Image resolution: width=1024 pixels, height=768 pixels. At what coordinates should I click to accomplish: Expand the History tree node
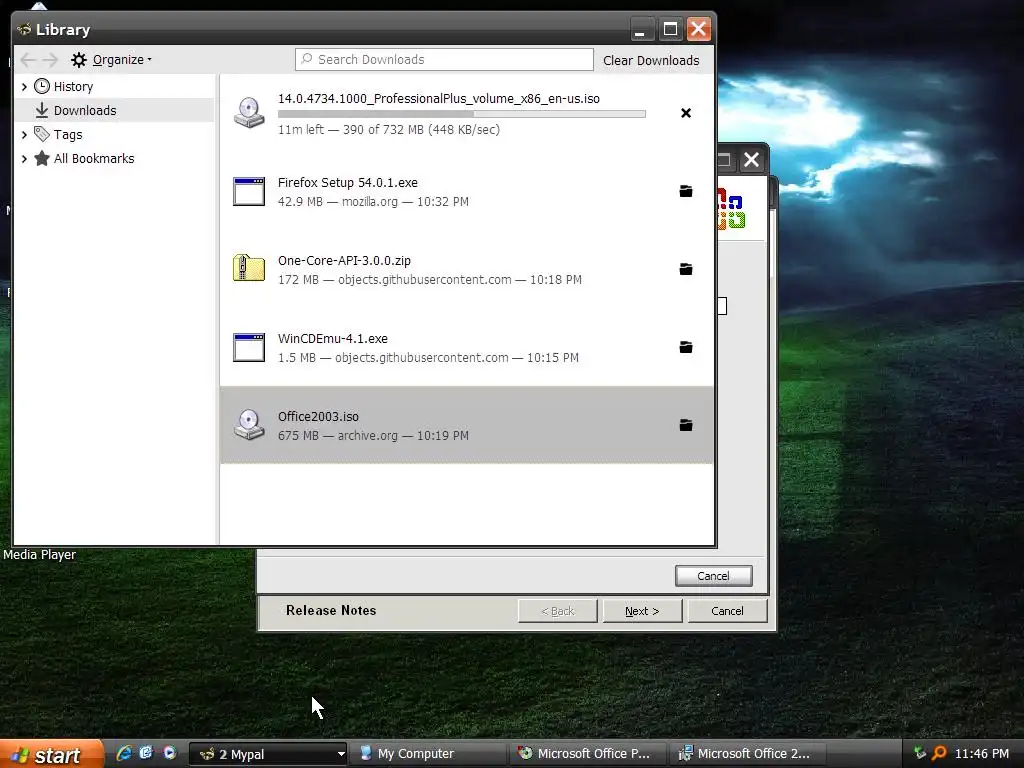tap(24, 86)
